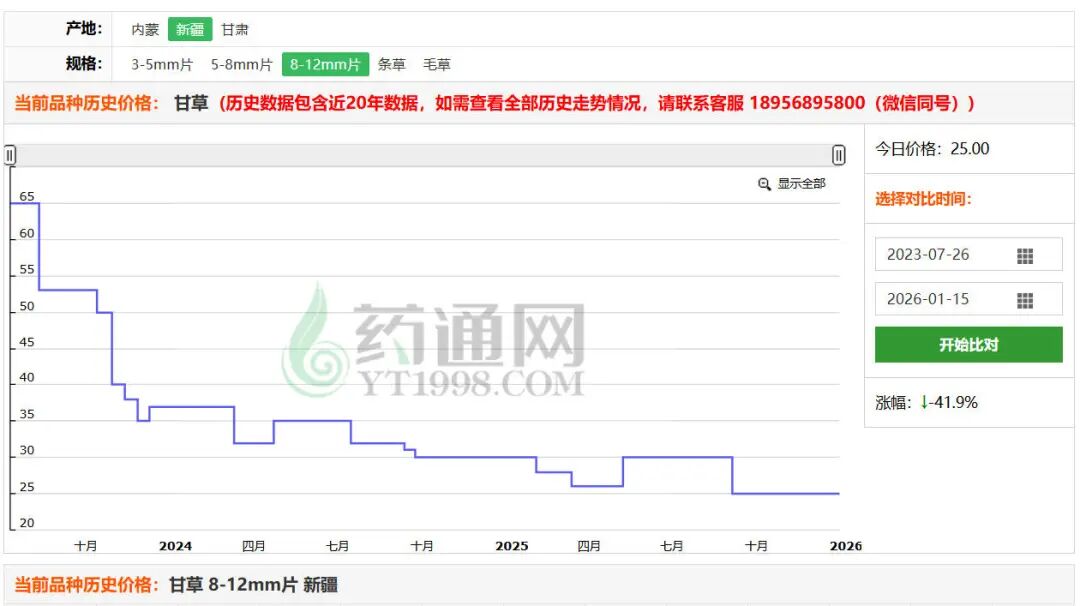Choose the 毛草 specification
Screen dimensions: 1080x606
437,65
